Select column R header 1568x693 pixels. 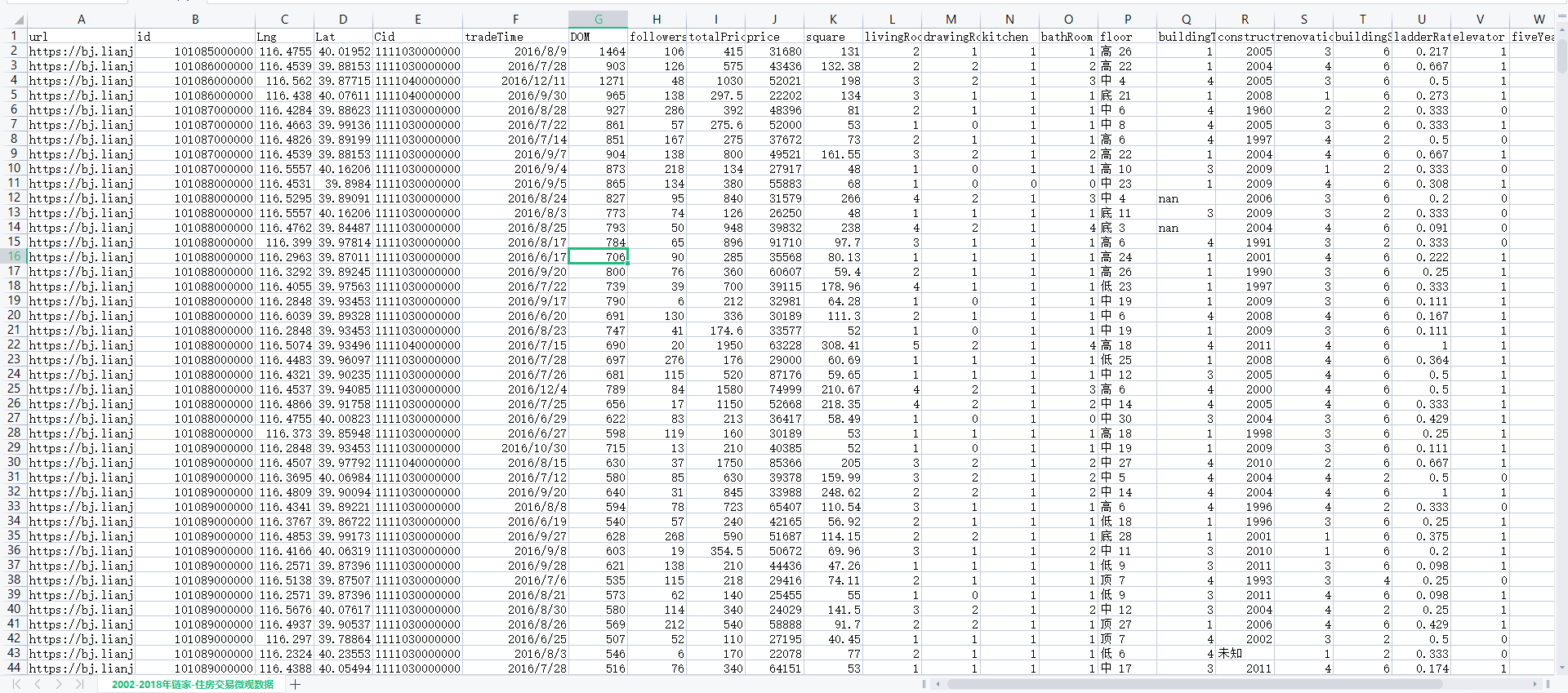point(1245,20)
